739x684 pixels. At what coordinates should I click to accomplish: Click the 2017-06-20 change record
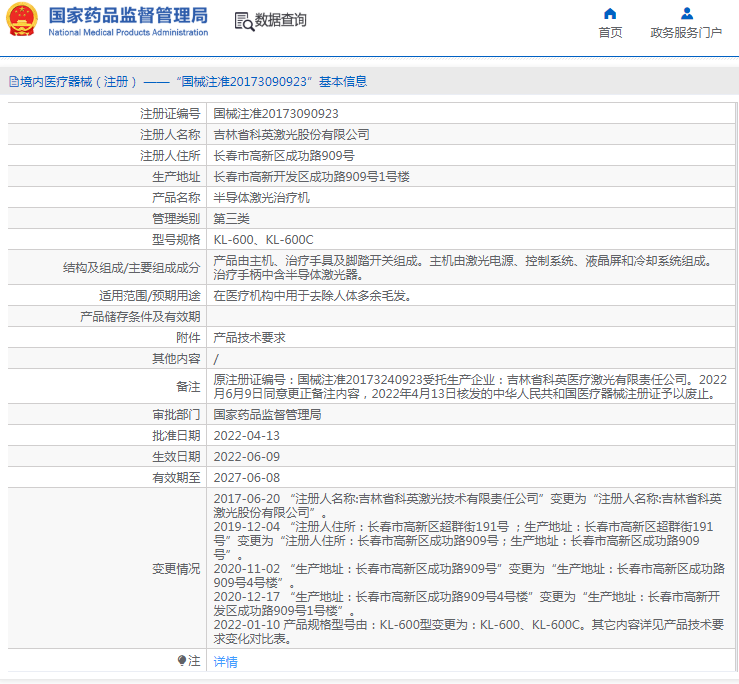pos(468,505)
